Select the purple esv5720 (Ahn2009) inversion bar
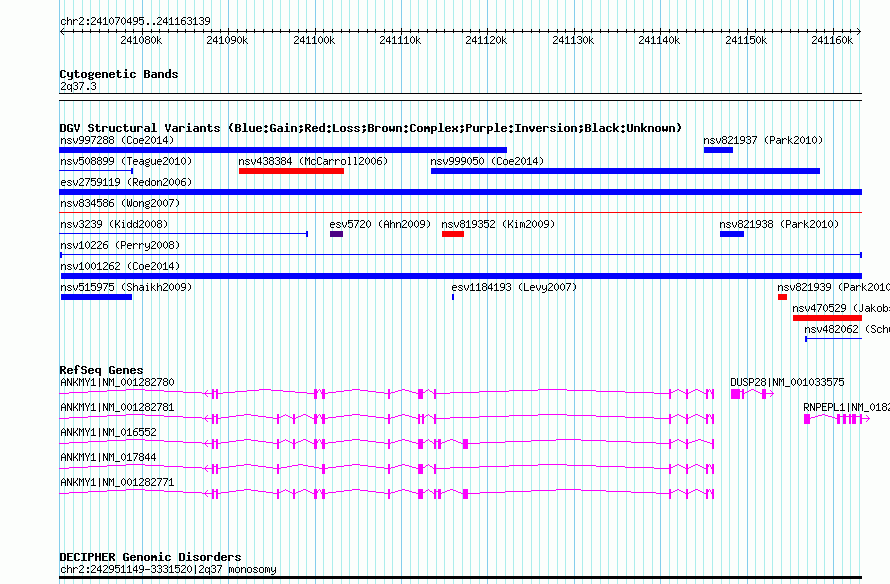This screenshot has width=890, height=584. (x=336, y=234)
